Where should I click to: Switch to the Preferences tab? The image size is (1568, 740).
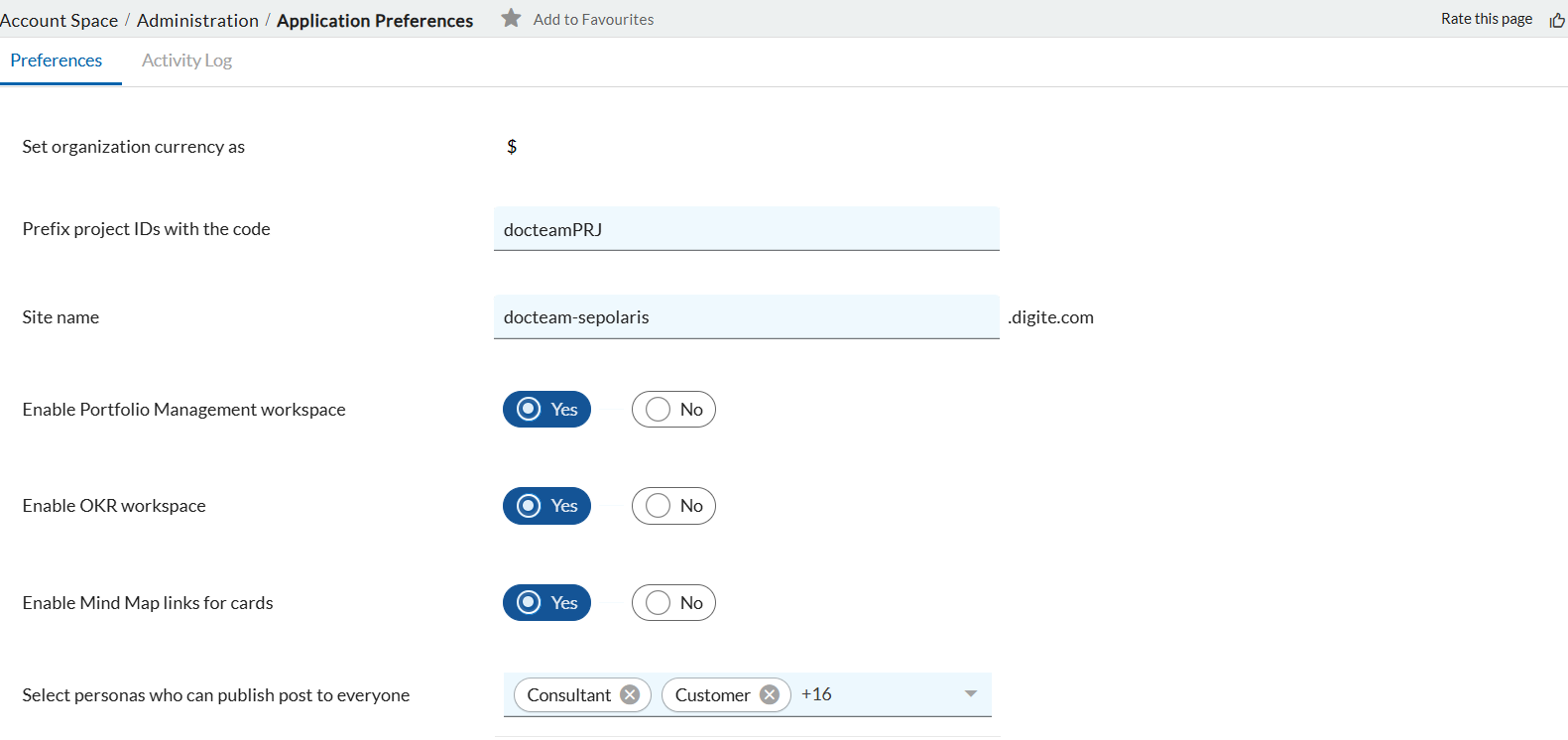(57, 61)
